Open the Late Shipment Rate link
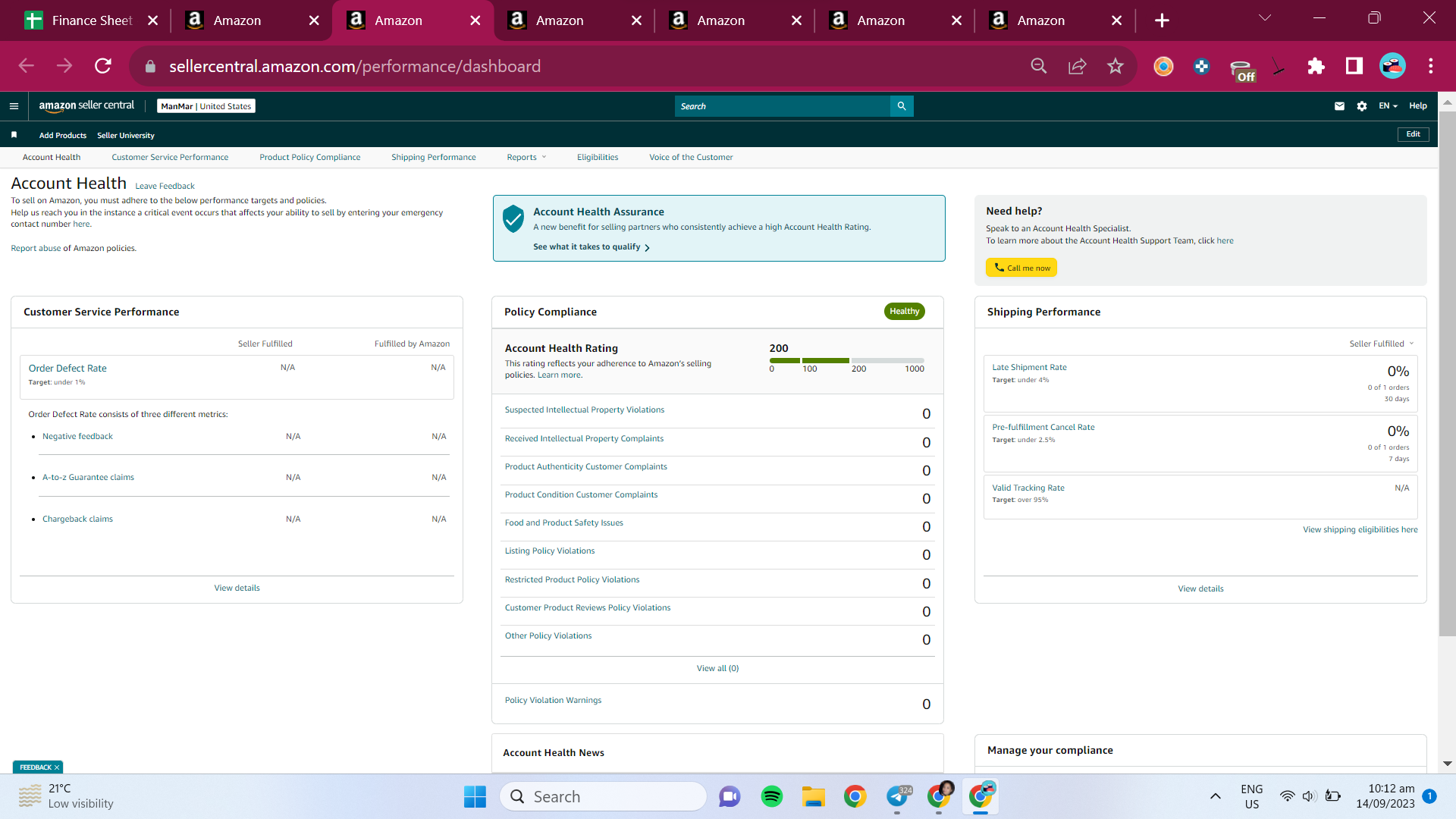 (1030, 367)
